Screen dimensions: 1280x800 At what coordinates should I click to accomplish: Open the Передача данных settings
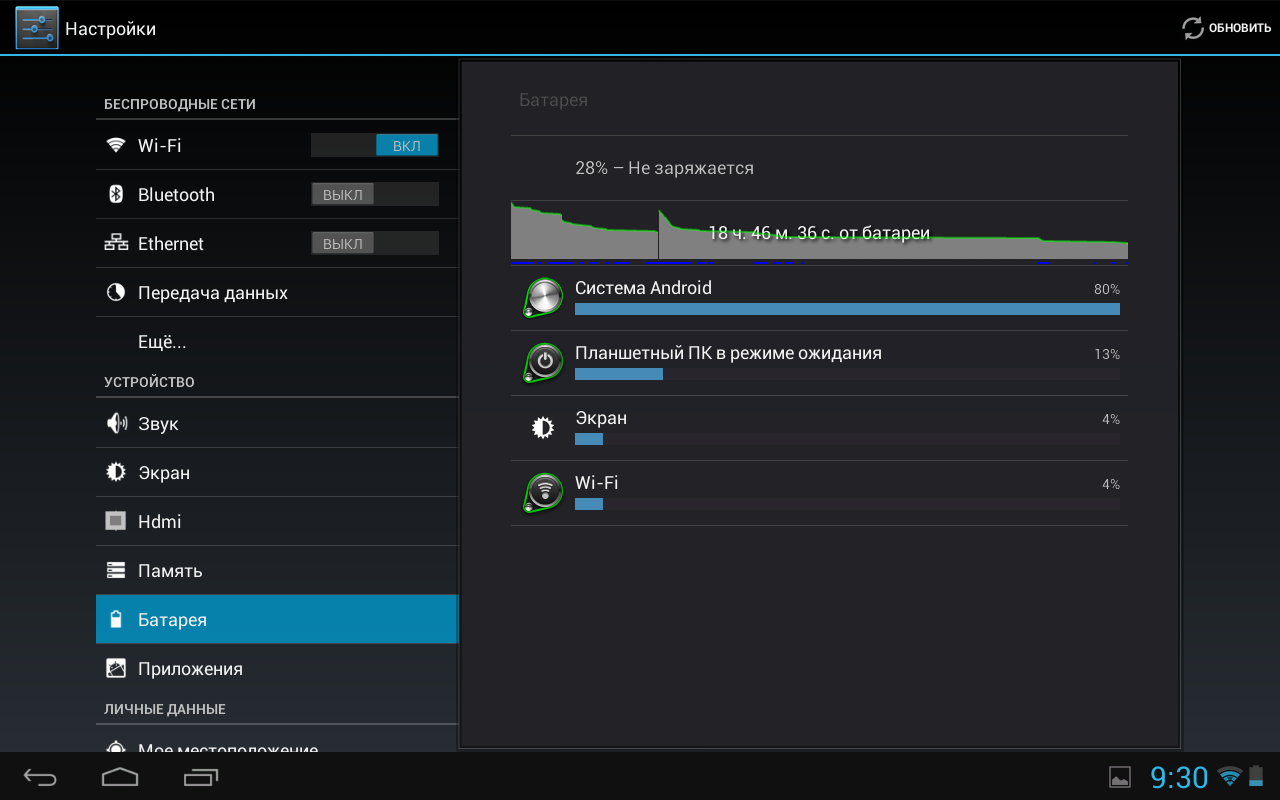point(213,293)
